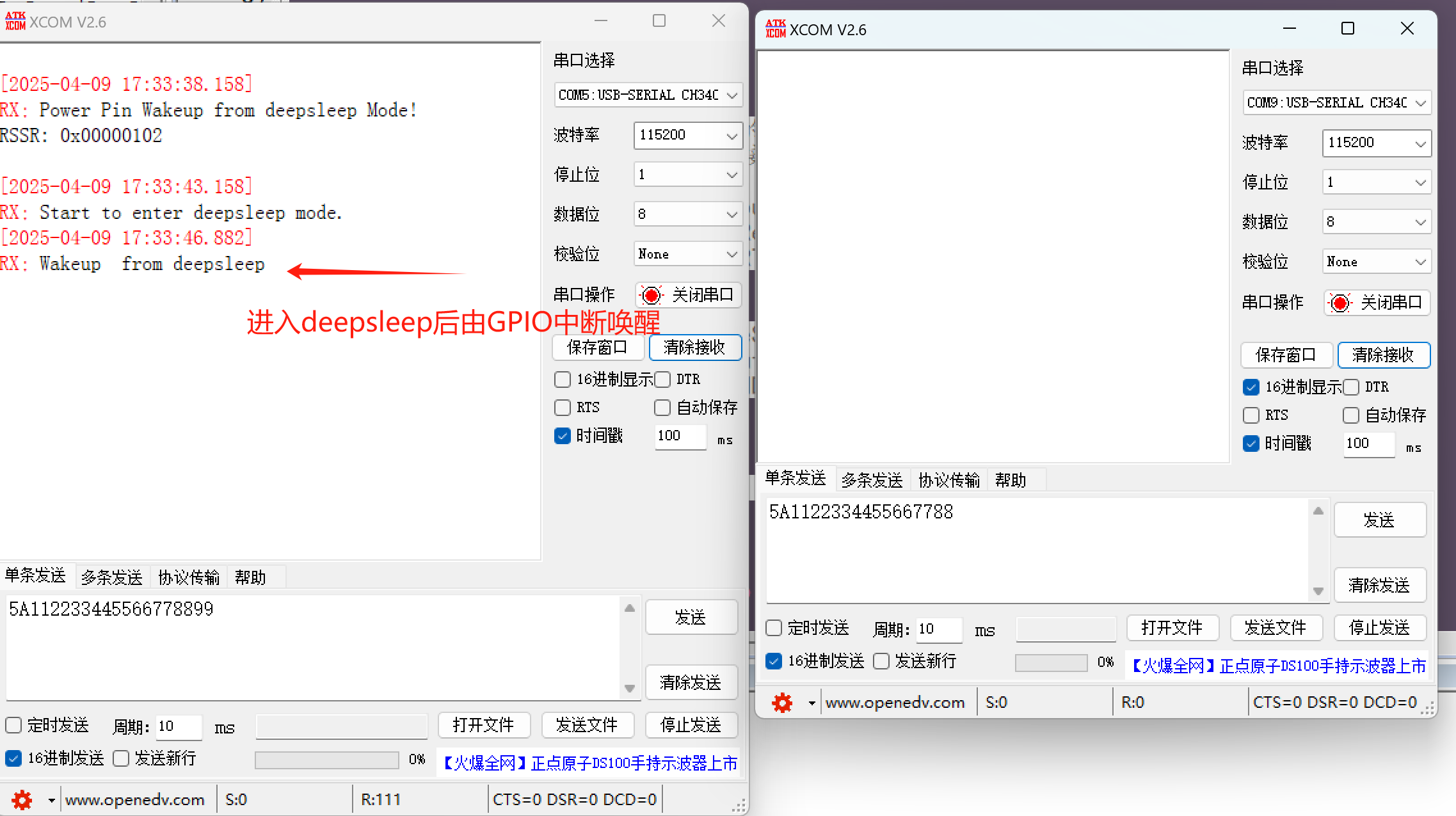The width and height of the screenshot is (1456, 816).
Task: Click 保存窗口 button in right window
Action: click(1286, 355)
